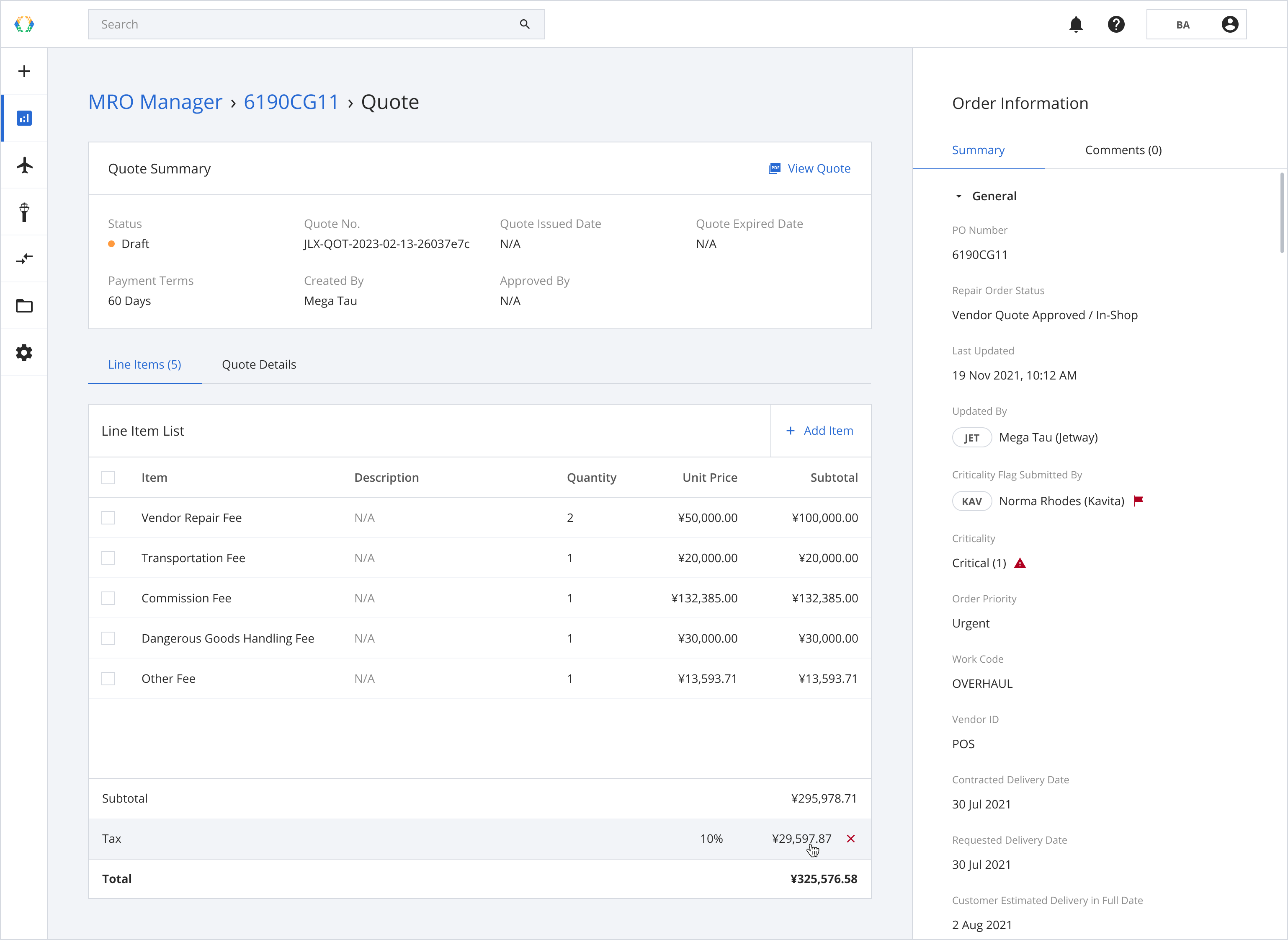Screen dimensions: 1288x940
Task: Click the Subtotal column header
Action: click(834, 478)
